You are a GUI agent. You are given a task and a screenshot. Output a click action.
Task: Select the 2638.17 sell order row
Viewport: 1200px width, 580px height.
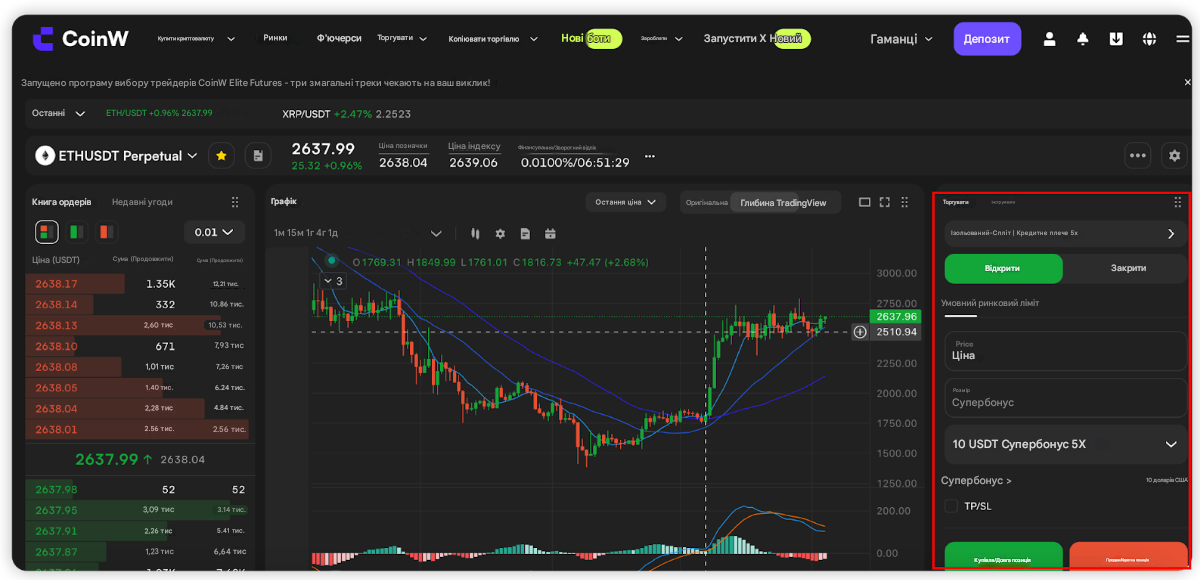(x=139, y=284)
